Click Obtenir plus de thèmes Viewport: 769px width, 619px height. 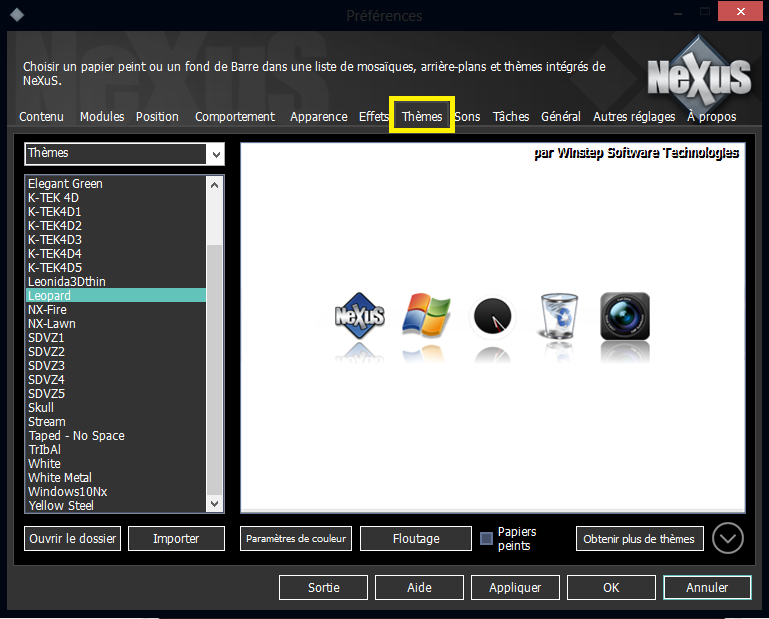tap(640, 539)
